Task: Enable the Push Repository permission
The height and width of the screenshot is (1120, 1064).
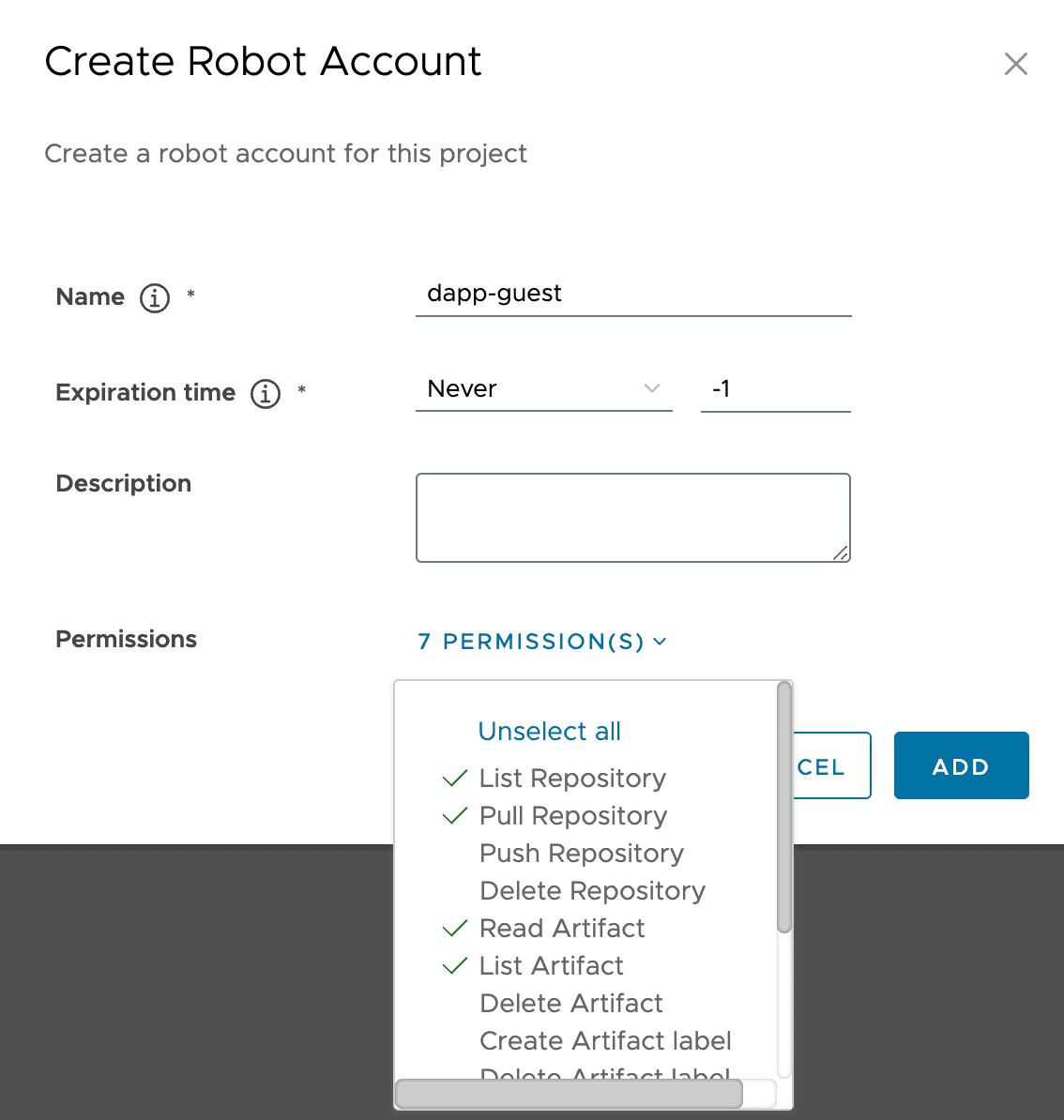Action: [x=581, y=853]
